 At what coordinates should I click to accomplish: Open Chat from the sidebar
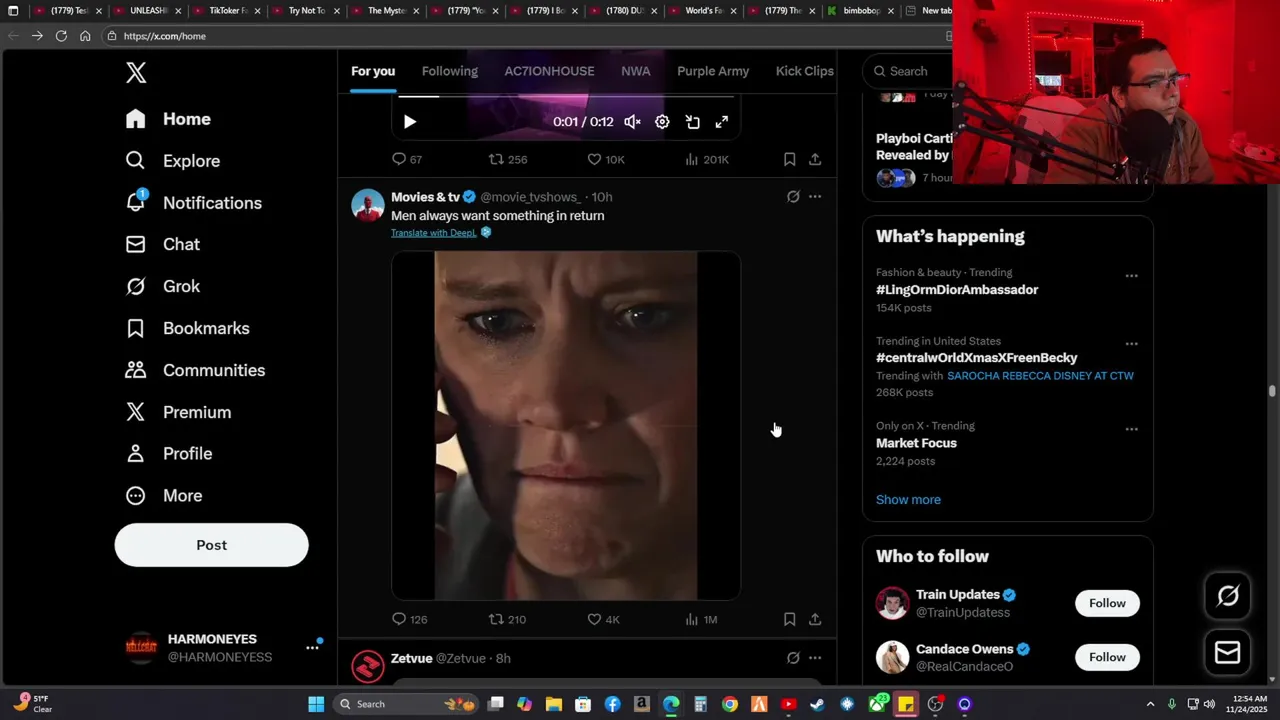162,245
